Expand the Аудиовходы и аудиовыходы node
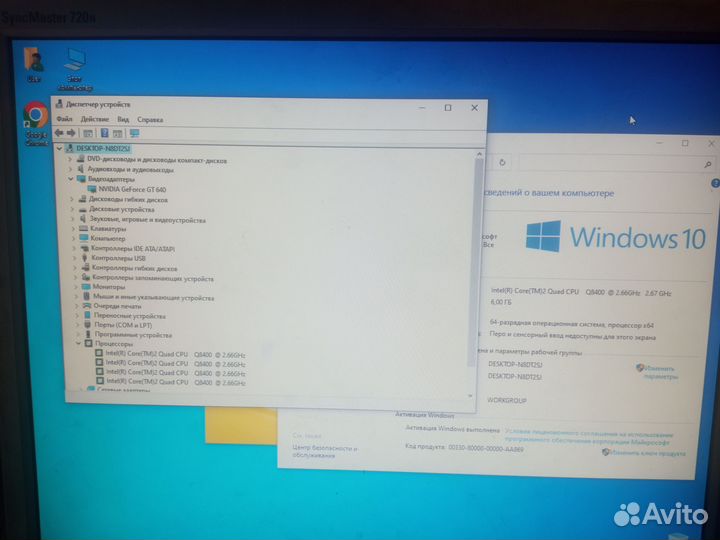Viewport: 720px width, 540px height. coord(70,169)
